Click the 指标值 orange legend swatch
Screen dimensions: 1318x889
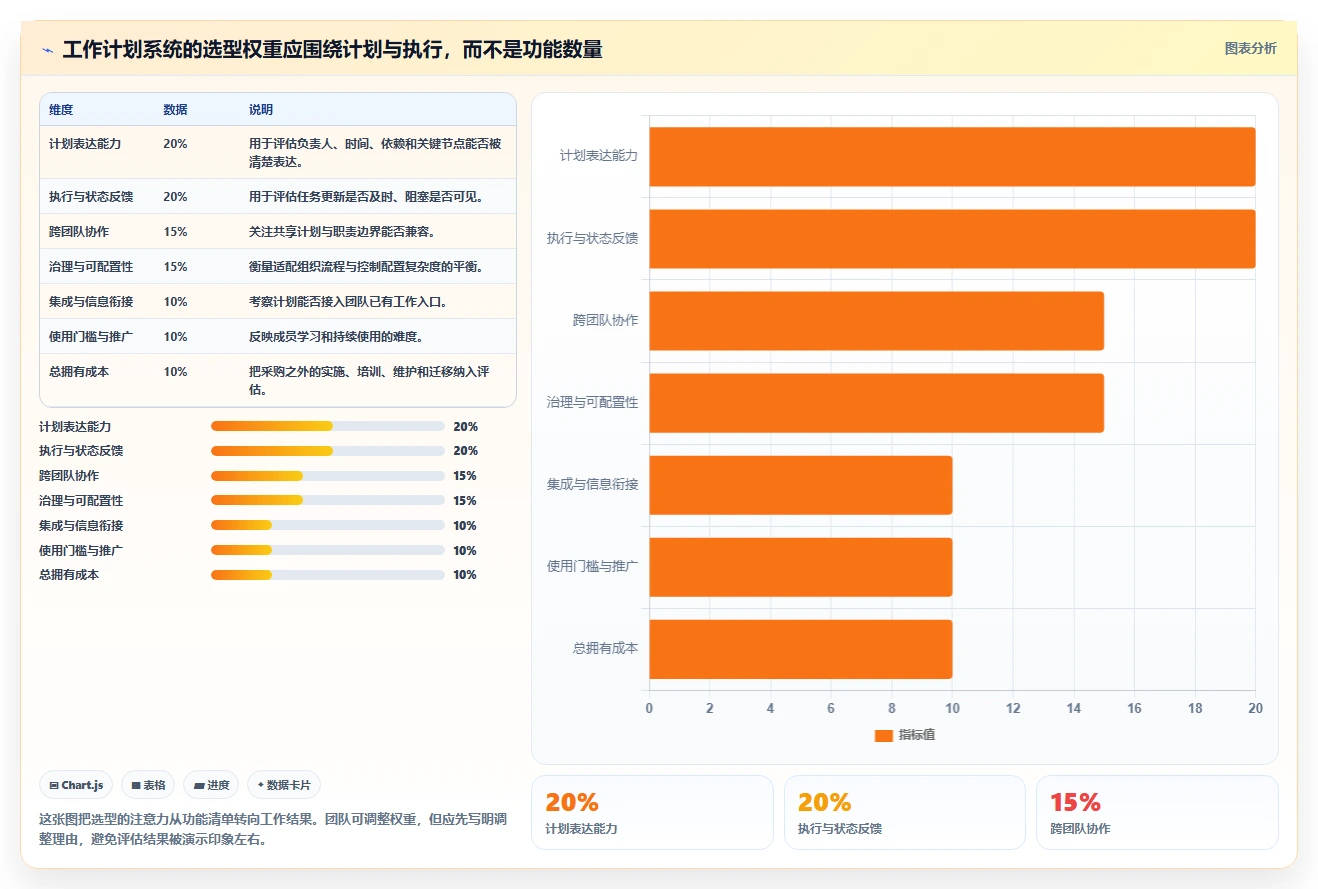coord(883,735)
